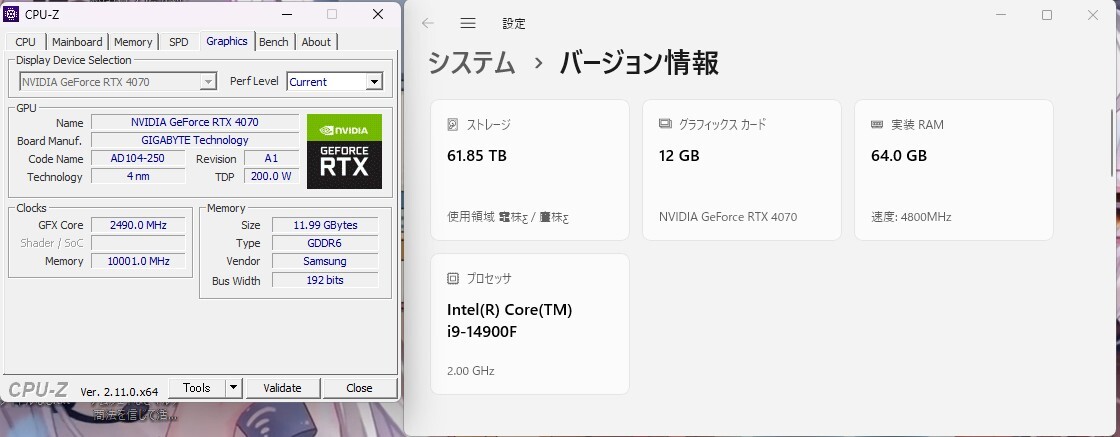
Task: Click the Technology 4 nm value
Action: [x=137, y=176]
